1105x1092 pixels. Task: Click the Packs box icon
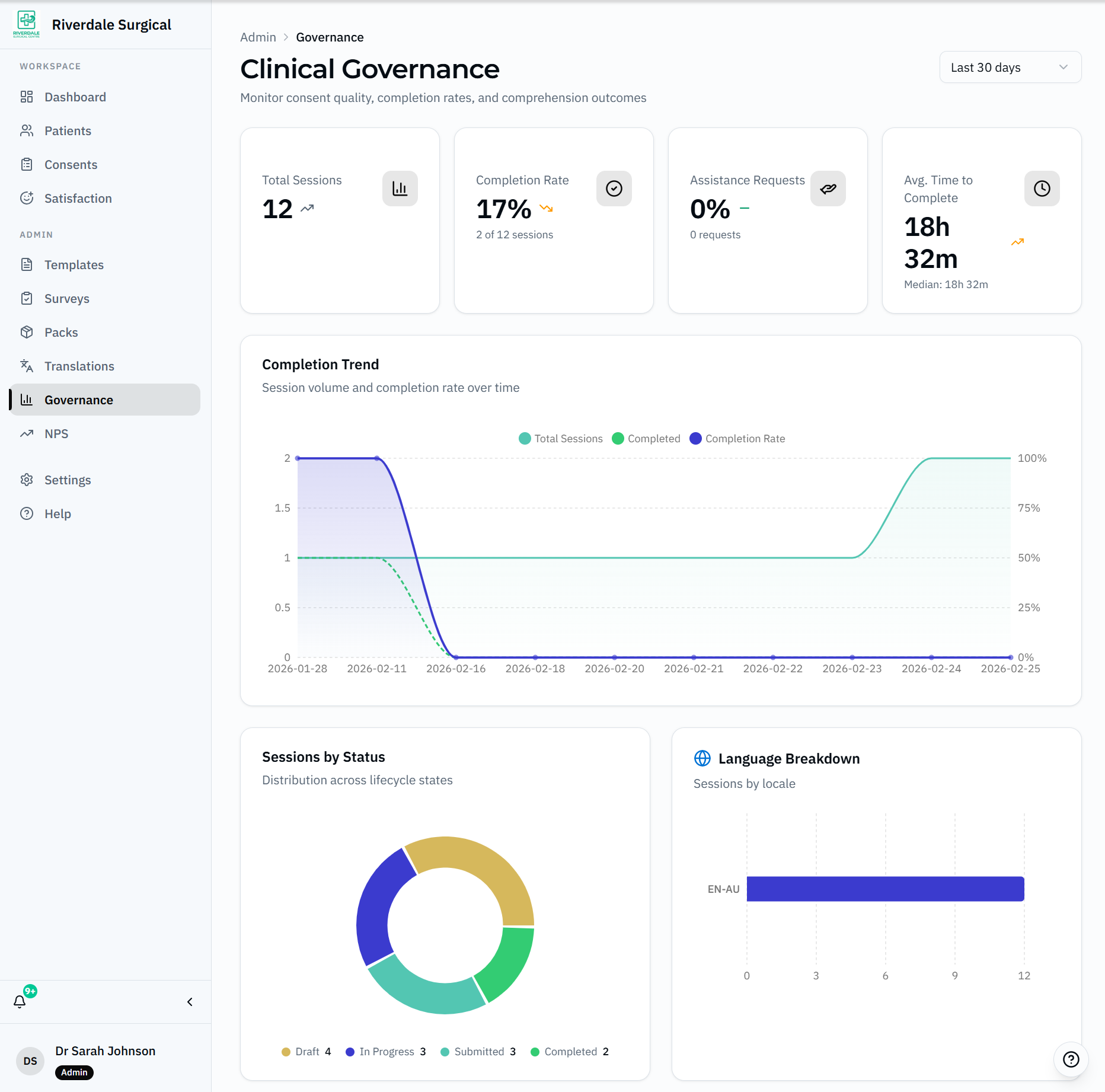coord(27,332)
